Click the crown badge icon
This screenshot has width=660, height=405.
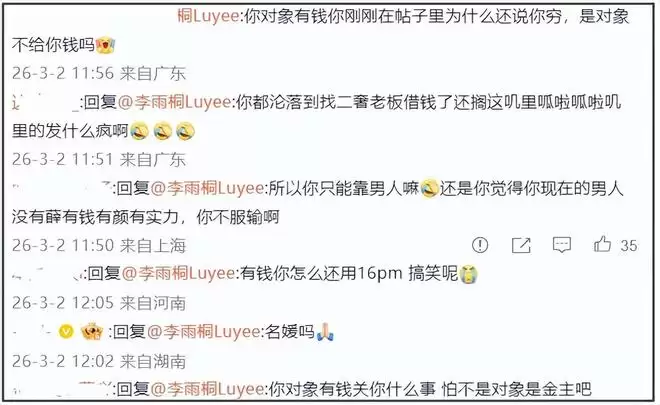click(92, 332)
